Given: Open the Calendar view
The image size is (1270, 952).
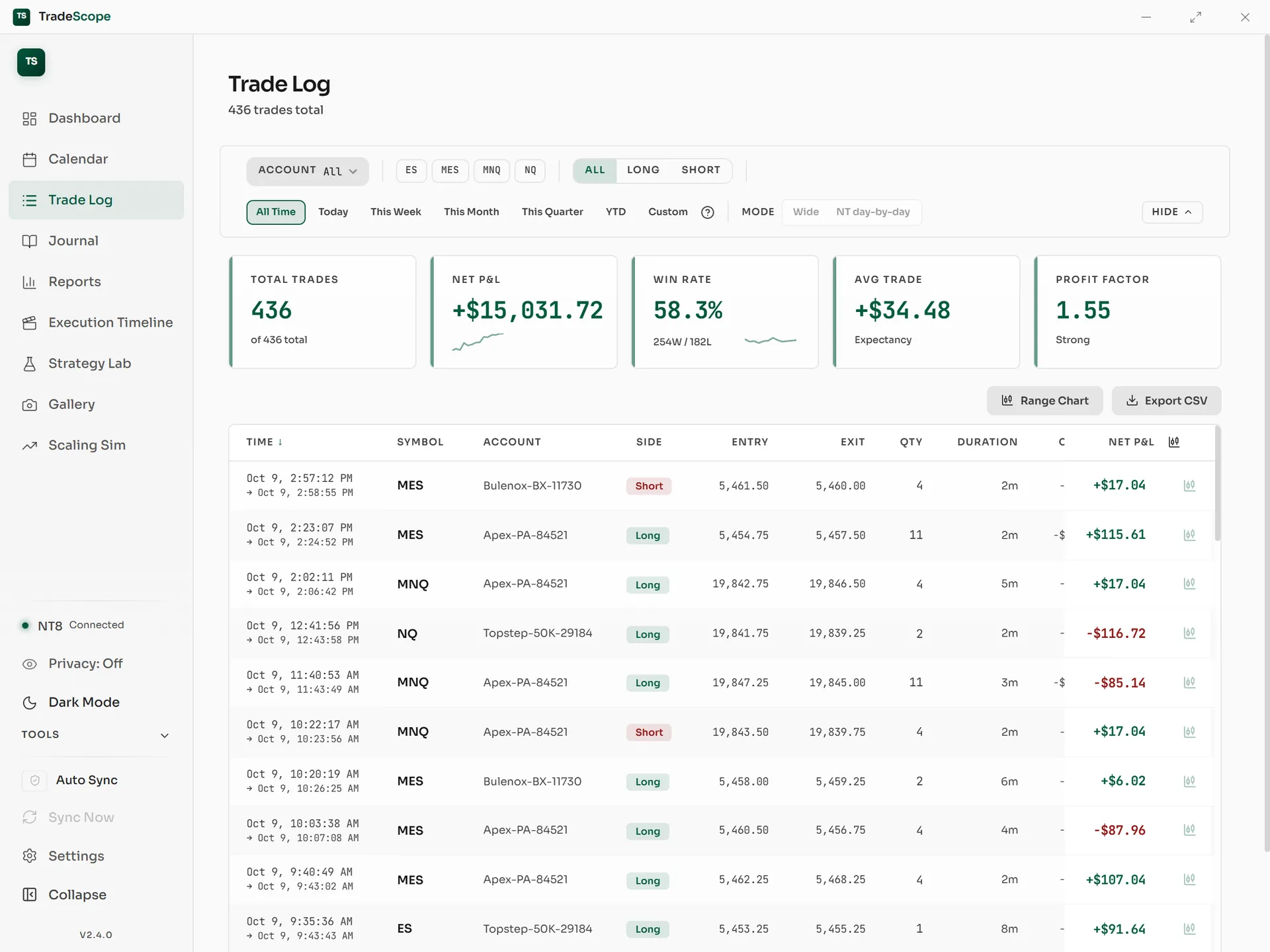Looking at the screenshot, I should click(x=96, y=159).
